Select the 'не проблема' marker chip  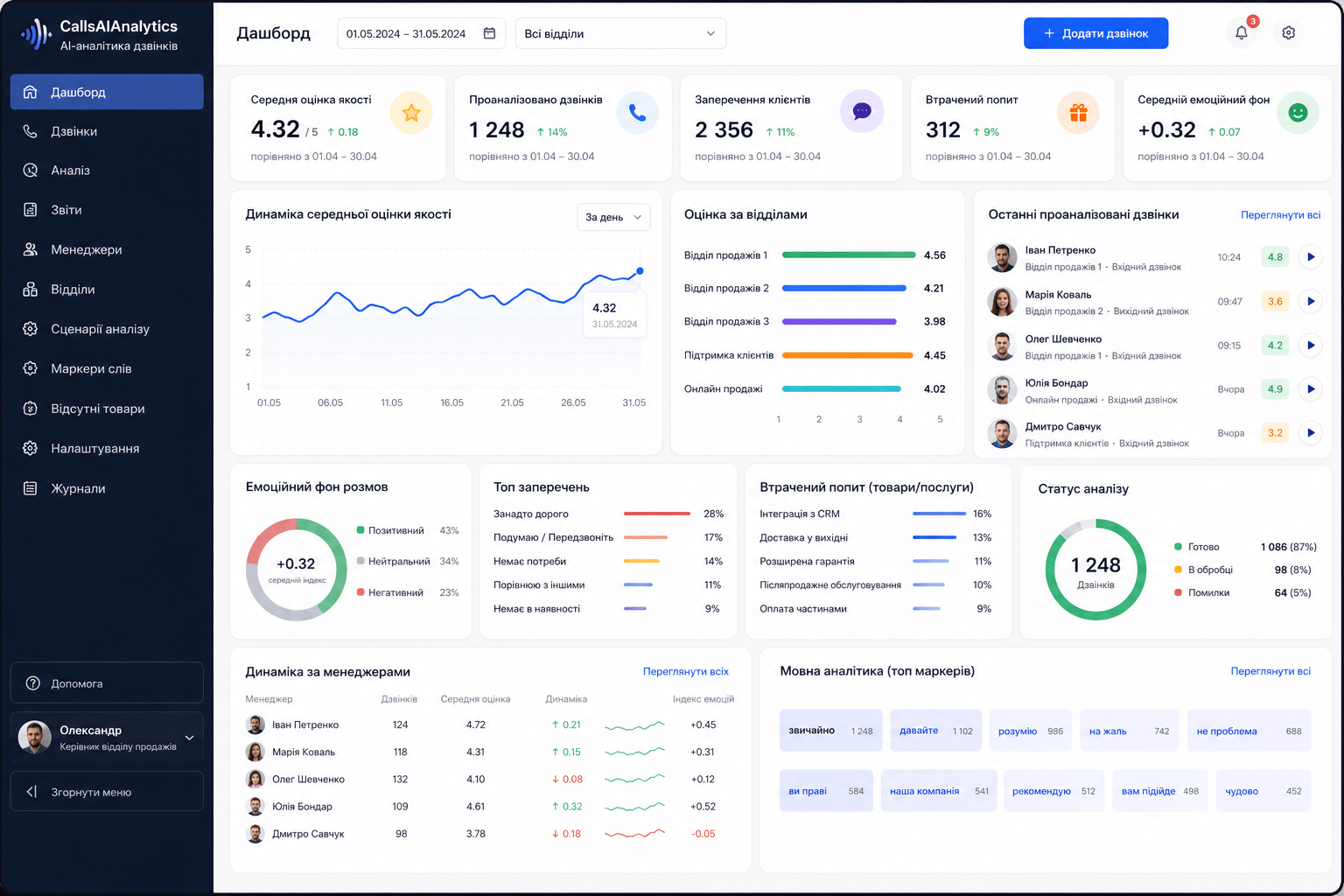[1249, 731]
